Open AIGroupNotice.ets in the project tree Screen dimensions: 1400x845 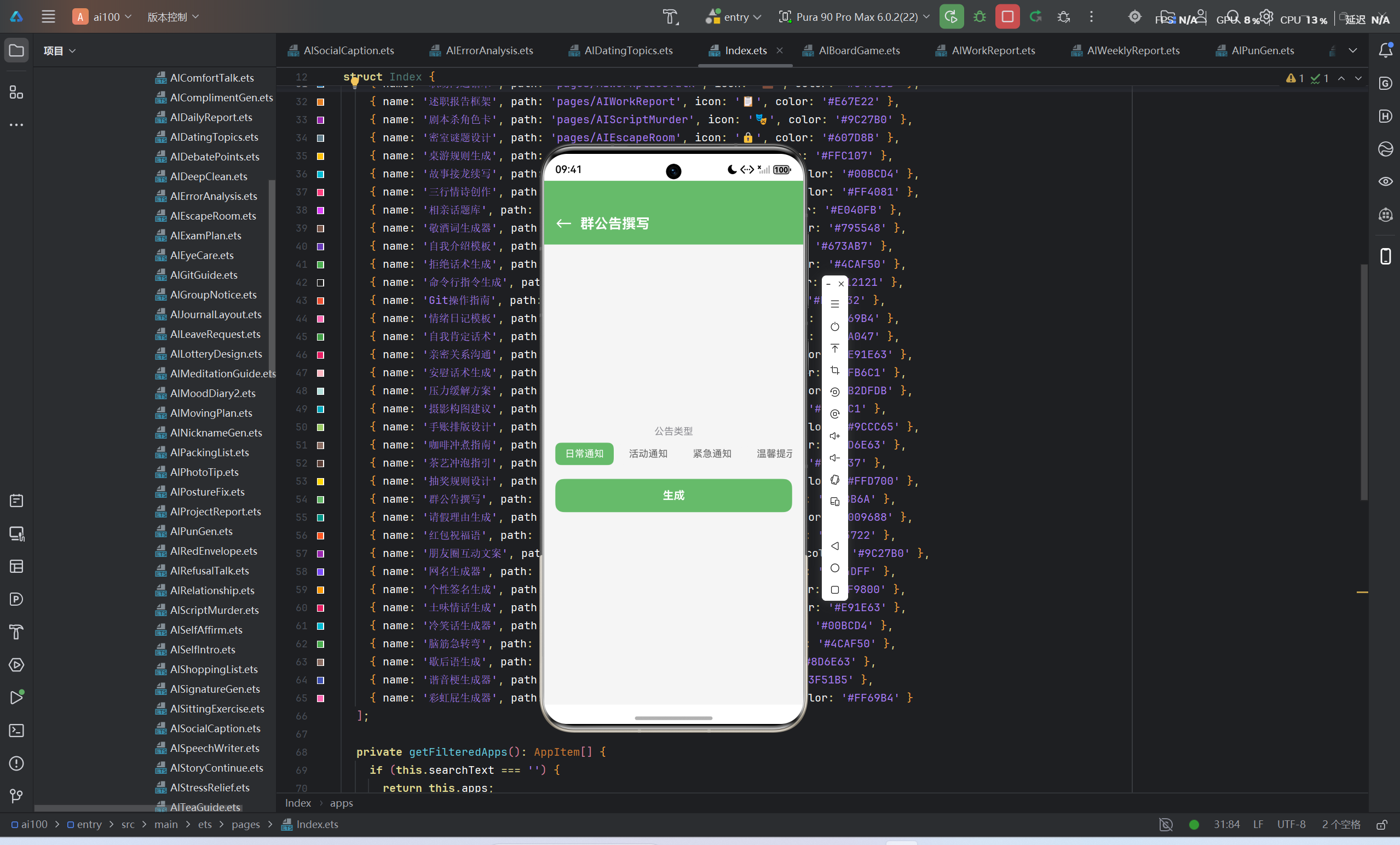[206, 295]
